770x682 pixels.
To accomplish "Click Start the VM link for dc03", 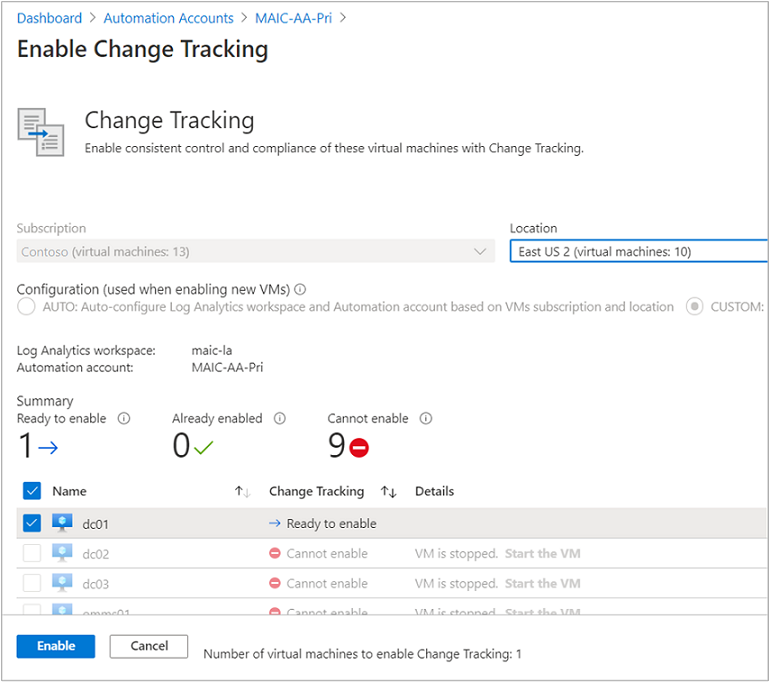I will pos(543,583).
